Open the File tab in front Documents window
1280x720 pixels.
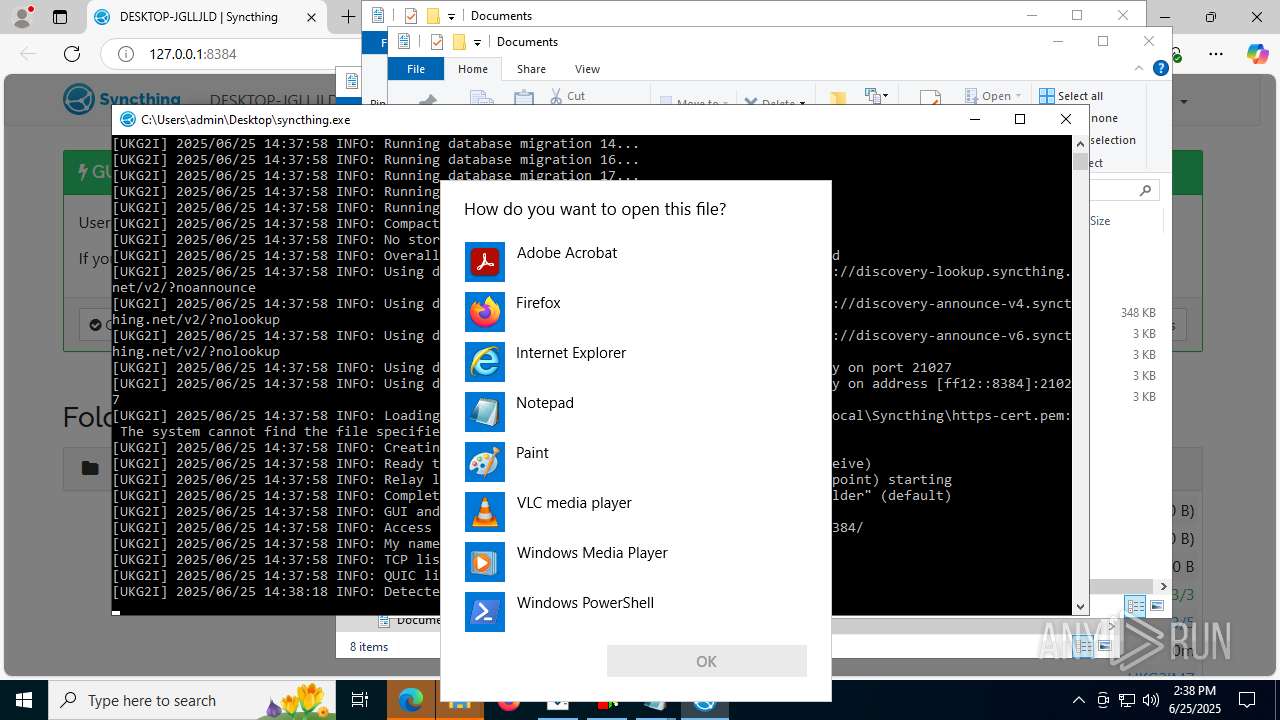[416, 69]
